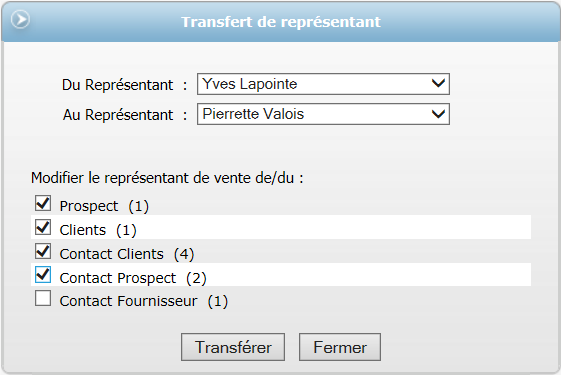The image size is (561, 375).
Task: Uncheck the Clients checkbox
Action: tap(43, 227)
